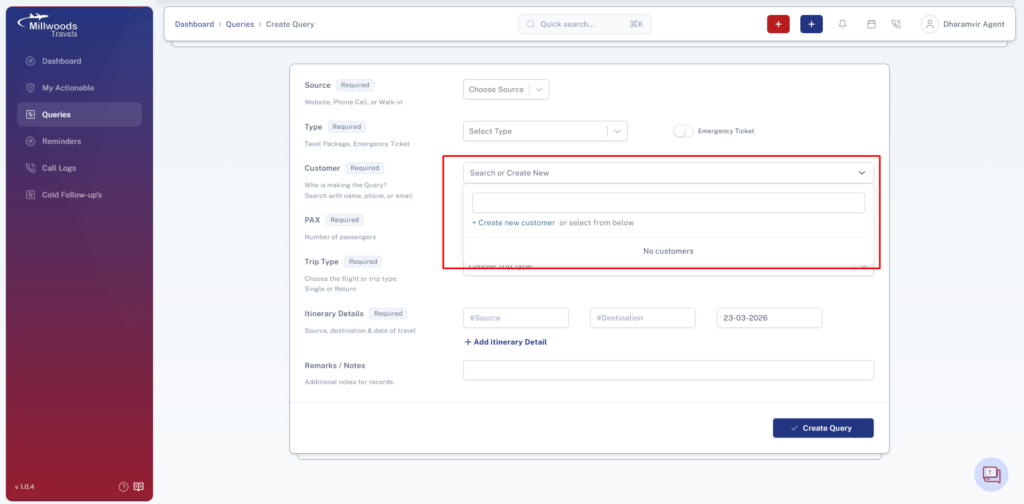Click the Dharamvir Agent profile avatar

click(x=929, y=24)
